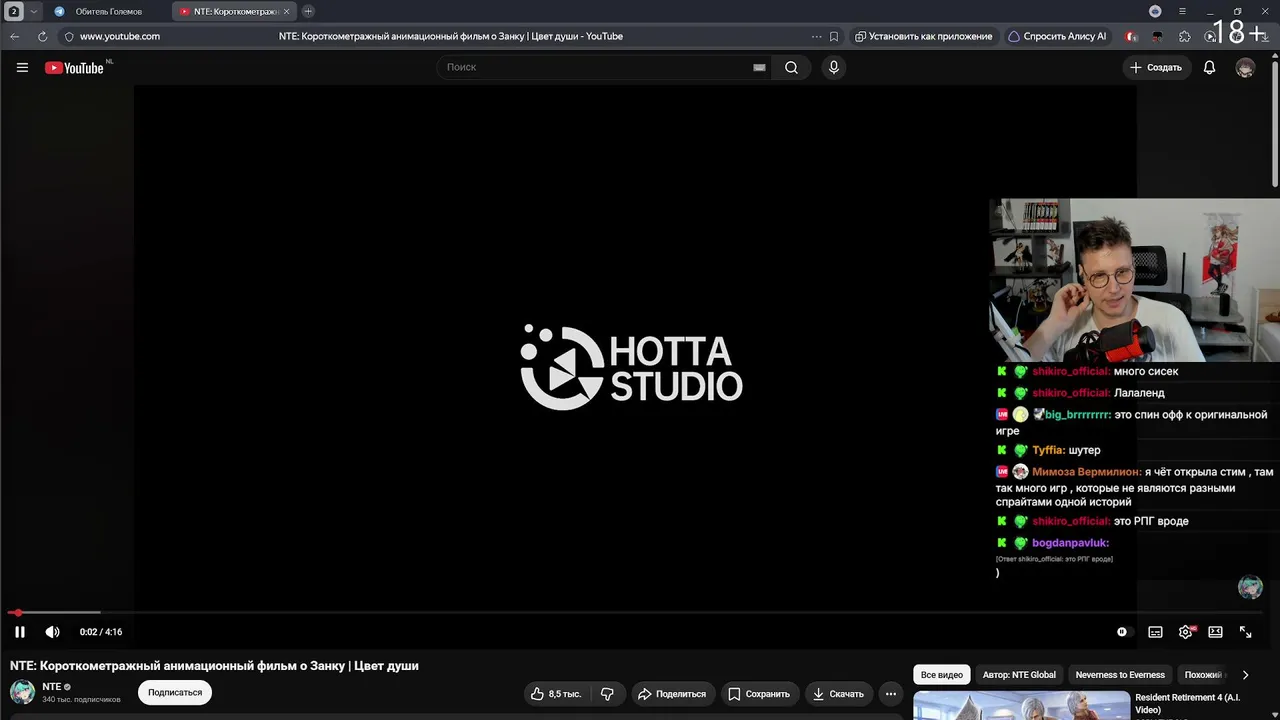The width and height of the screenshot is (1280, 720).
Task: Select the Все видео filter chip
Action: (942, 675)
